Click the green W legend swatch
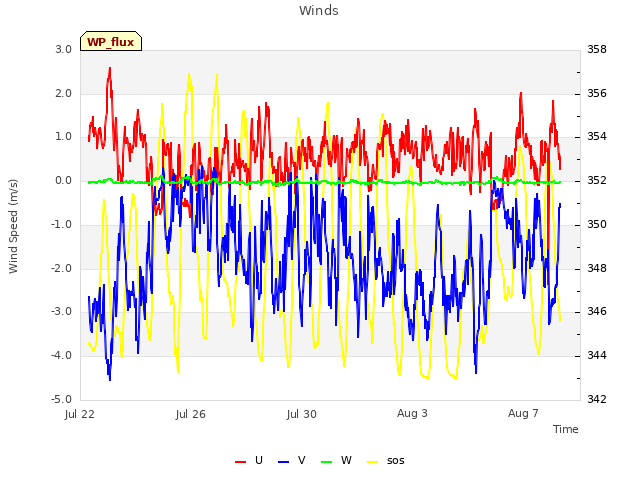This screenshot has height=480, width=640. tap(327, 462)
